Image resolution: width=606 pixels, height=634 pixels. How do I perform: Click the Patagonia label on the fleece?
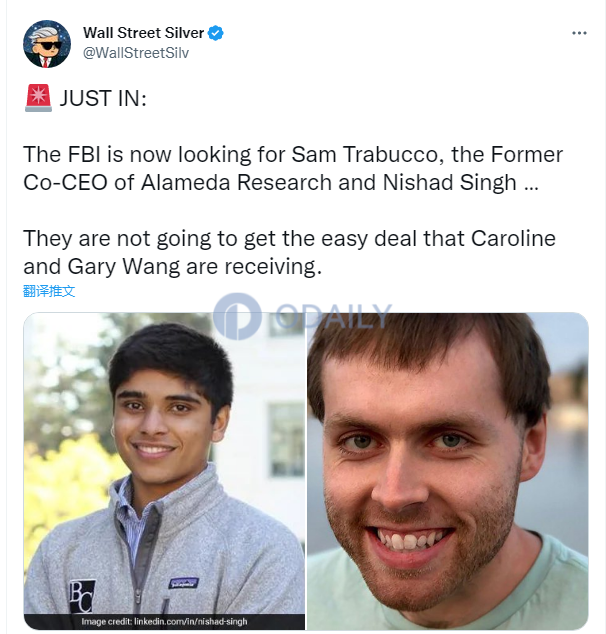[x=184, y=583]
